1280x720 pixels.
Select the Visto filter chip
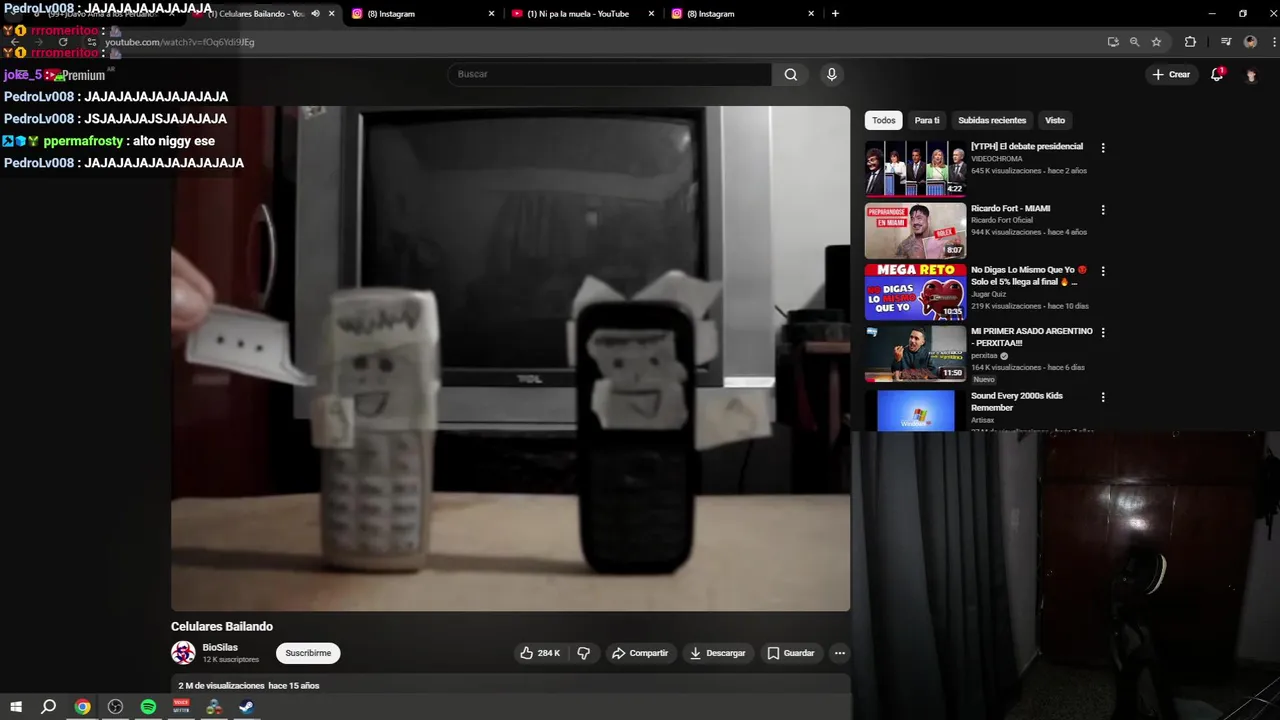1055,120
